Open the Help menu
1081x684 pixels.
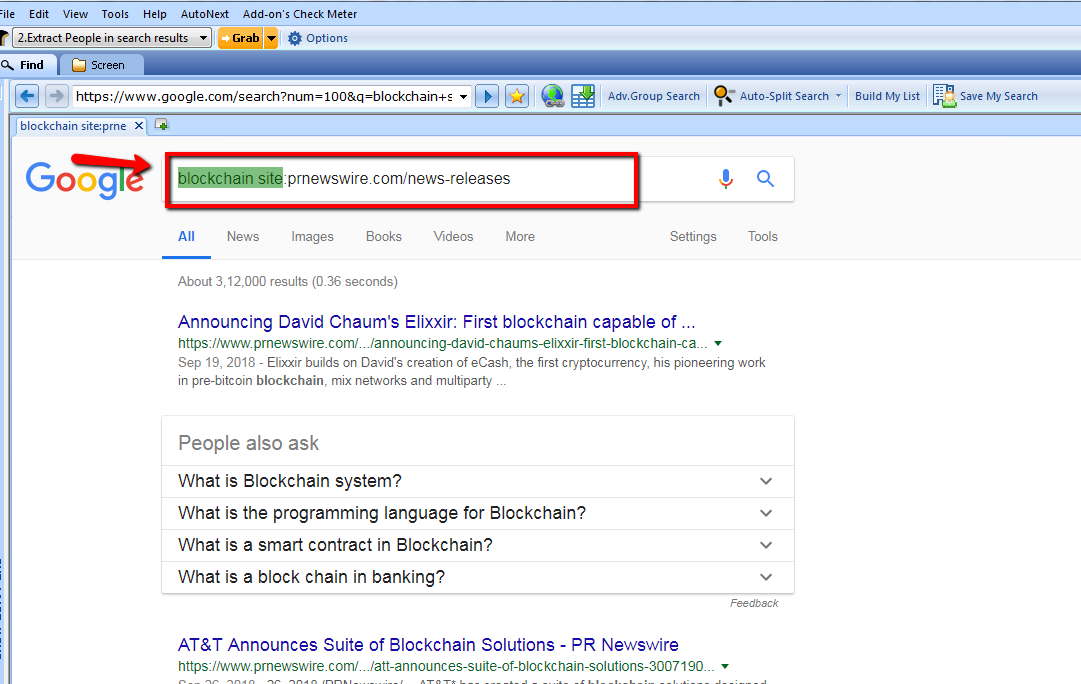[x=154, y=14]
